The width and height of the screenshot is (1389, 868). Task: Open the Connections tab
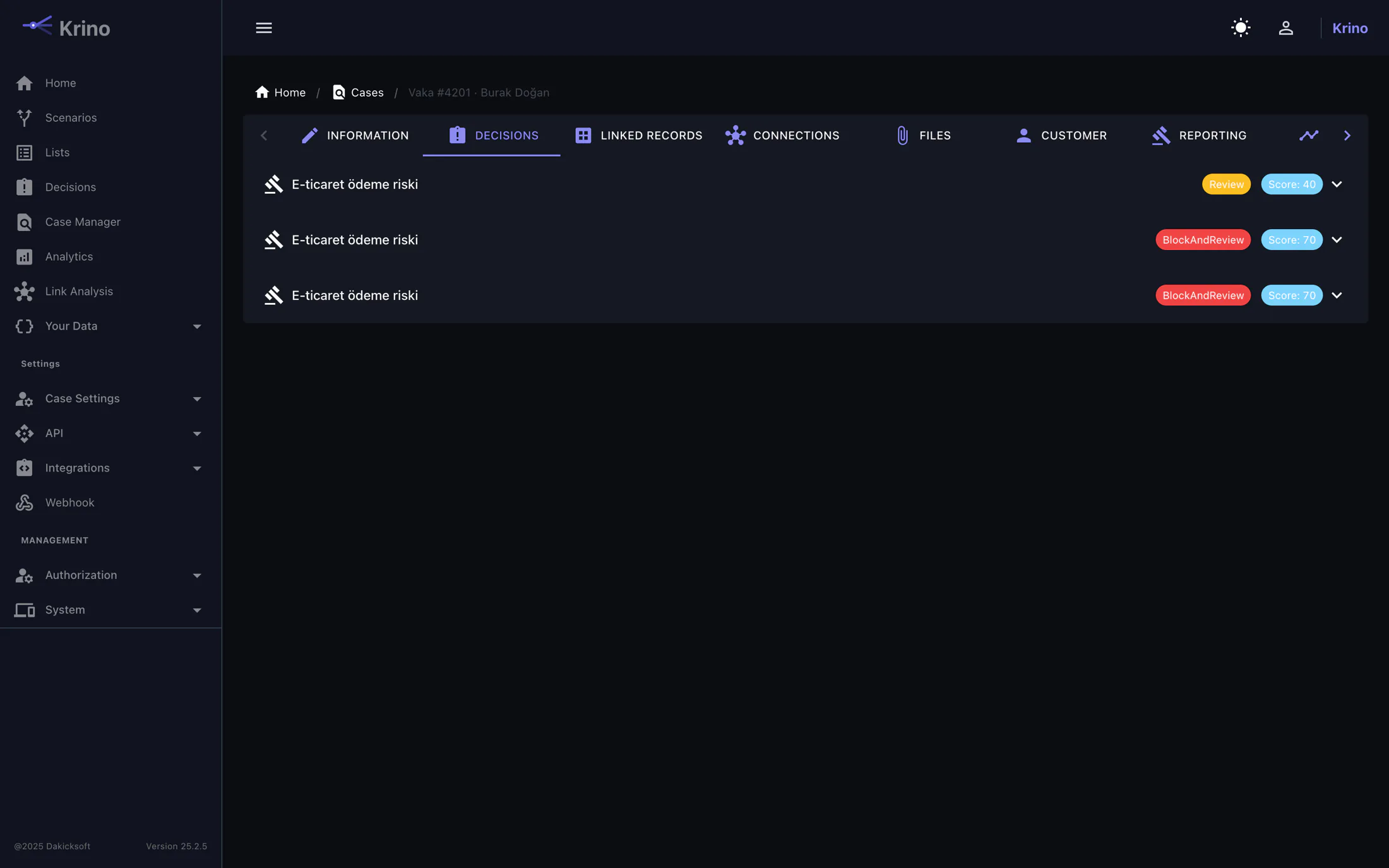tap(782, 135)
